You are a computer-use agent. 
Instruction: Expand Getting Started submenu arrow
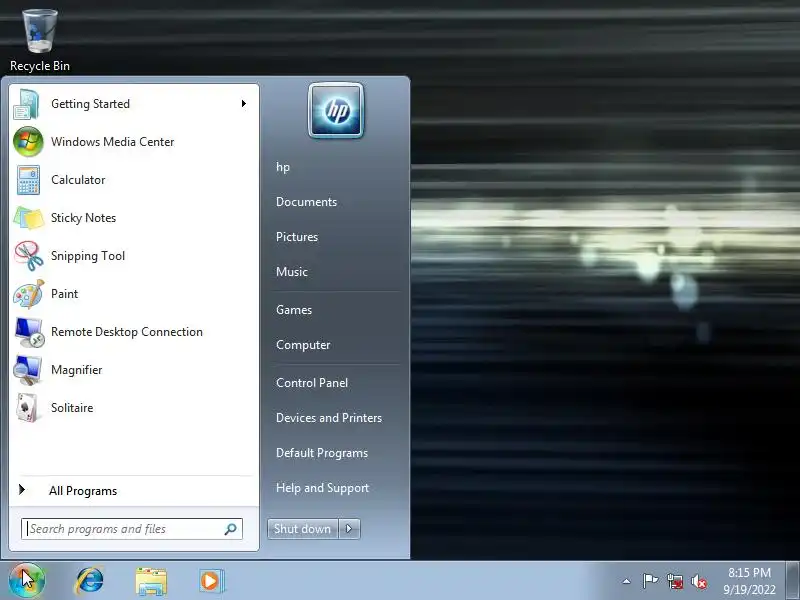(x=244, y=104)
